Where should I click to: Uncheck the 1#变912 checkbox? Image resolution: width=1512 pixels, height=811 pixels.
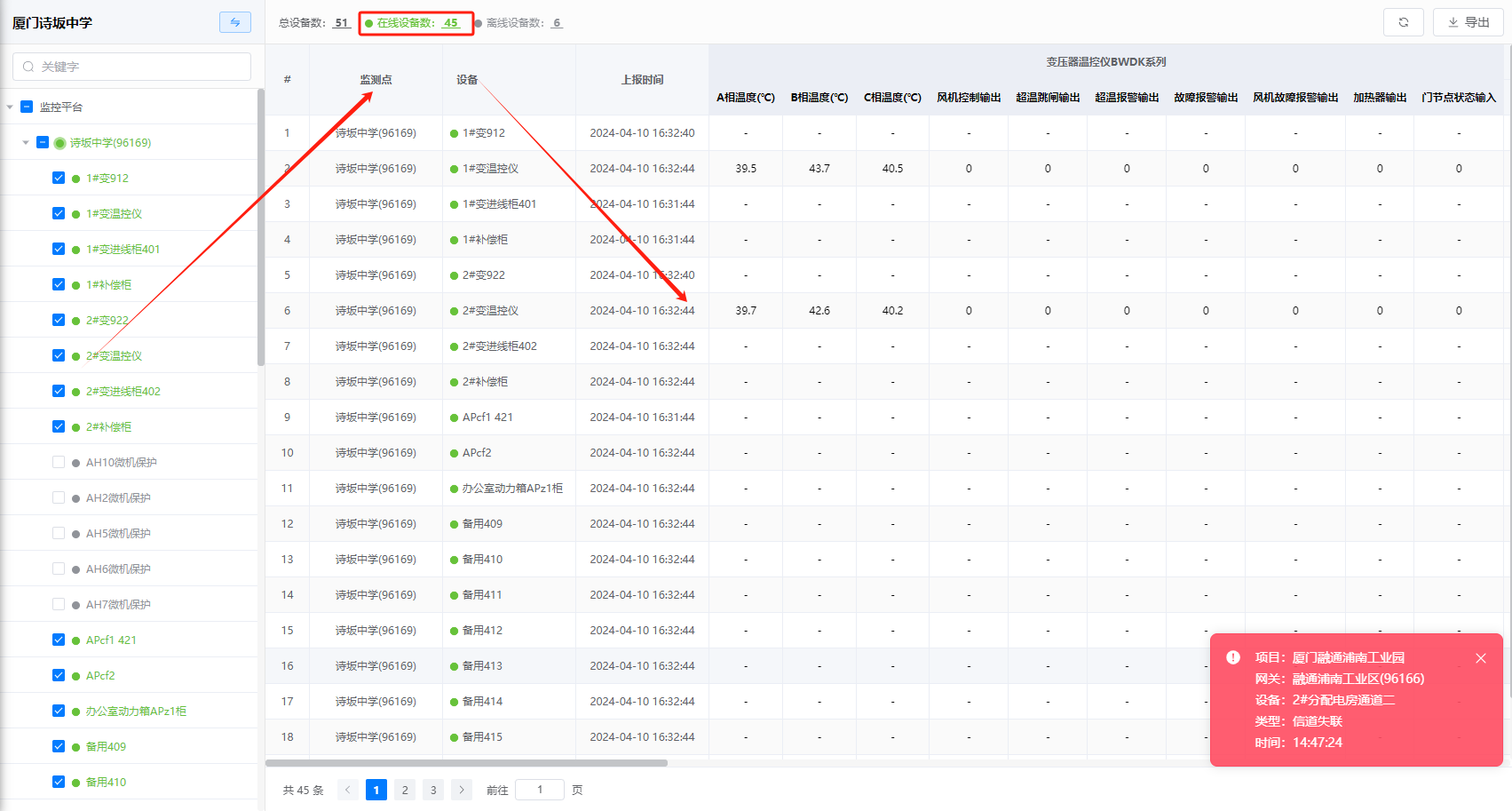point(59,178)
